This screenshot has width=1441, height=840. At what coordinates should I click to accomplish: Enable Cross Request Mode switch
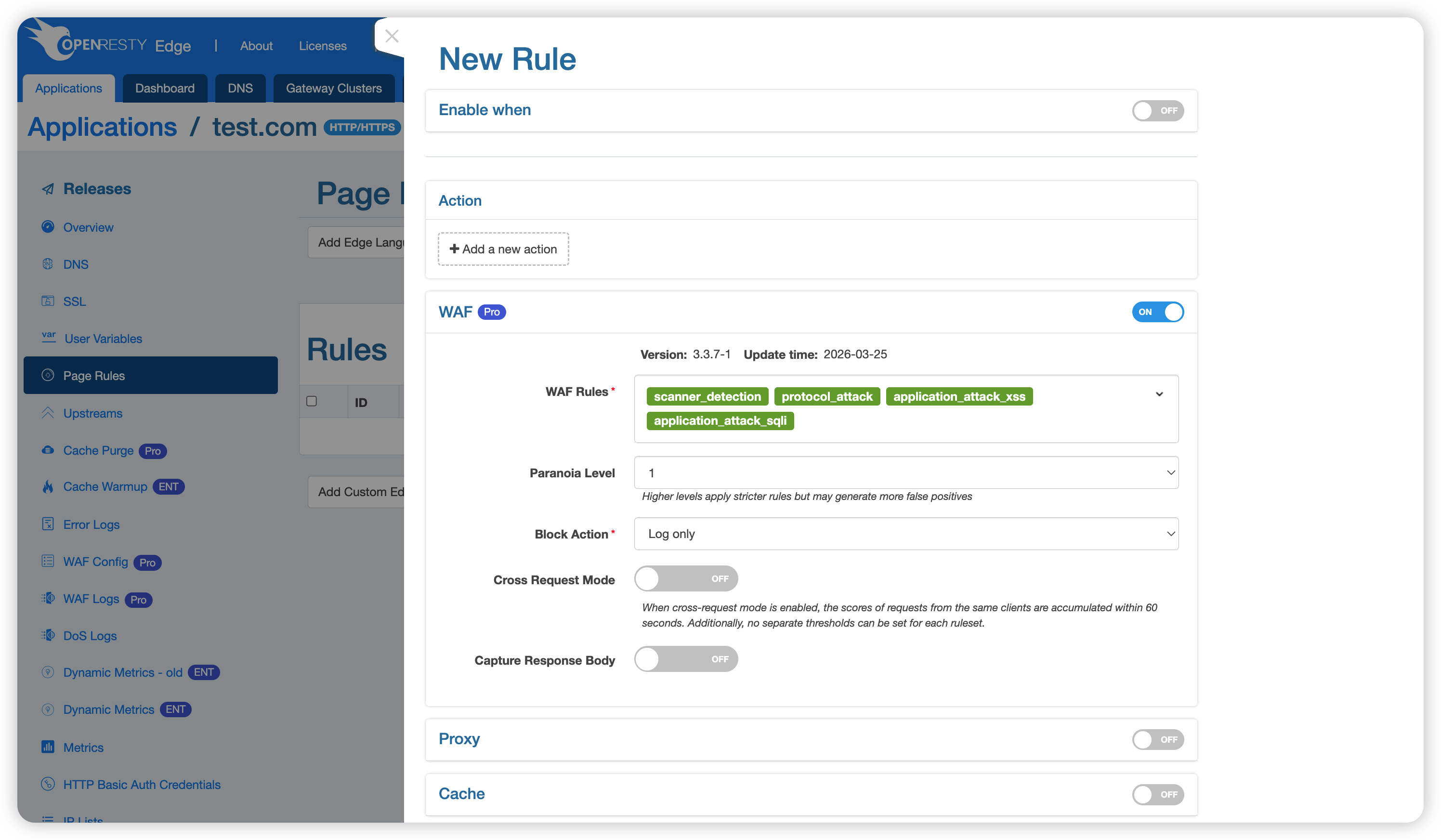[686, 578]
